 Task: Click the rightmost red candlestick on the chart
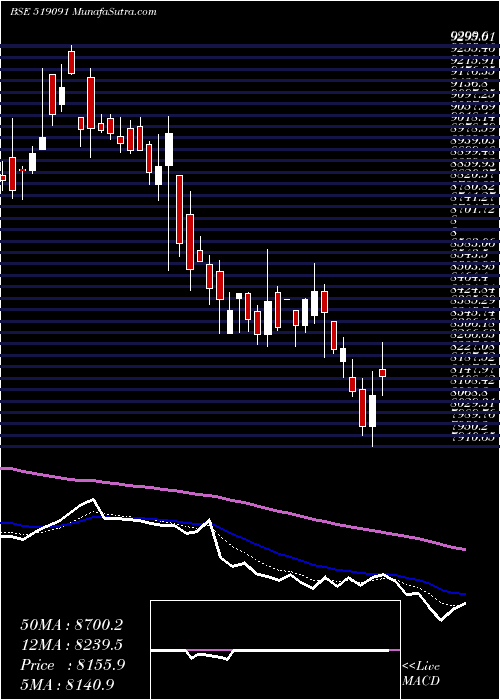pyautogui.click(x=383, y=373)
